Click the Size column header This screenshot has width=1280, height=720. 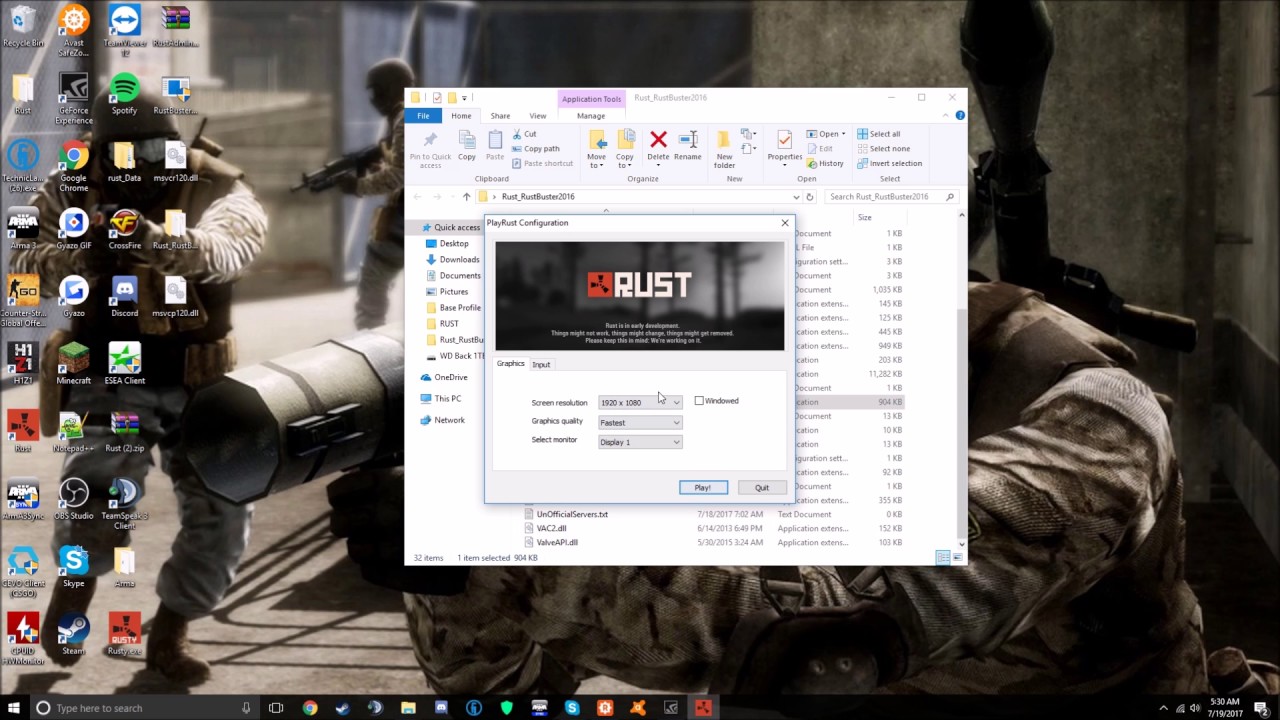[864, 217]
